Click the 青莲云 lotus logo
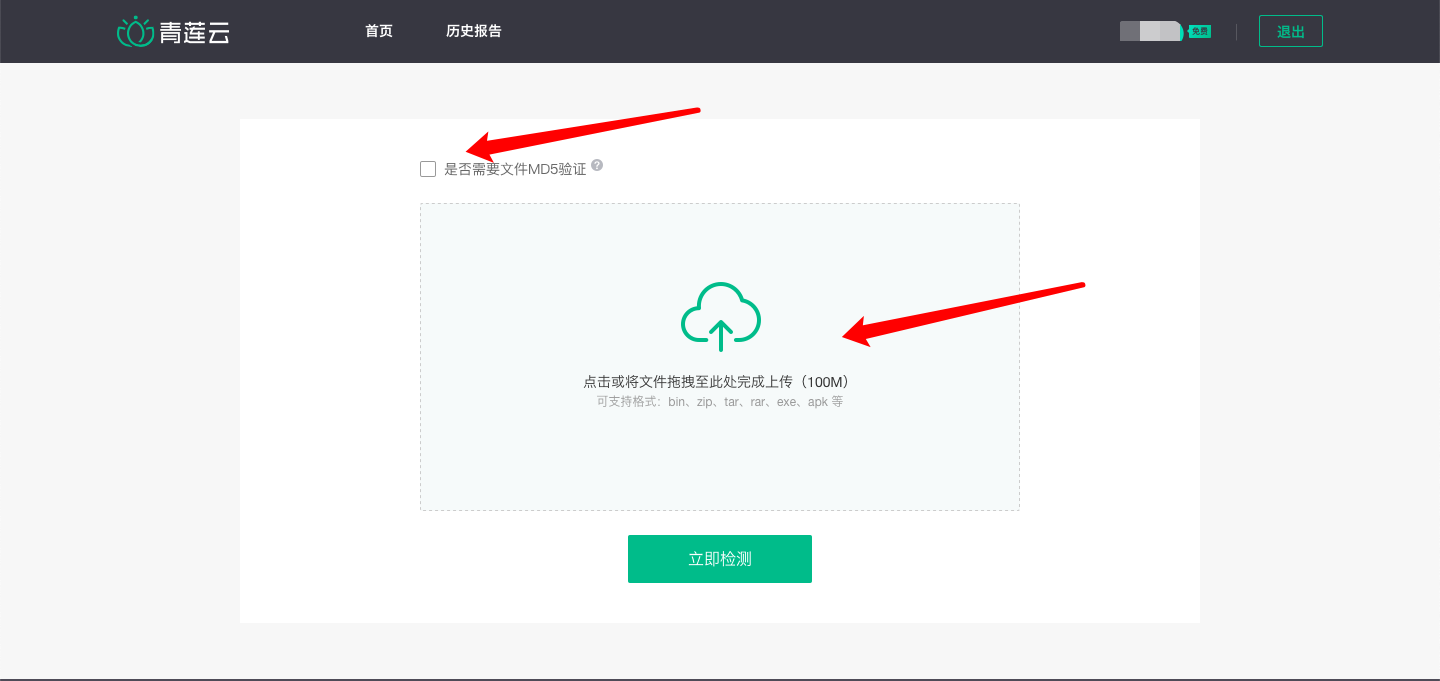The width and height of the screenshot is (1440, 681). tap(173, 32)
